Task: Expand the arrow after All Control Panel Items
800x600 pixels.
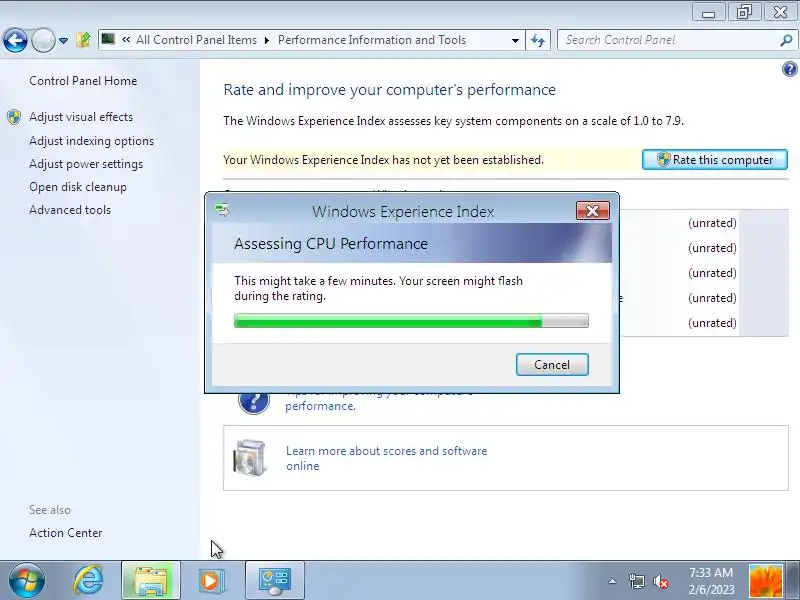Action: click(267, 40)
